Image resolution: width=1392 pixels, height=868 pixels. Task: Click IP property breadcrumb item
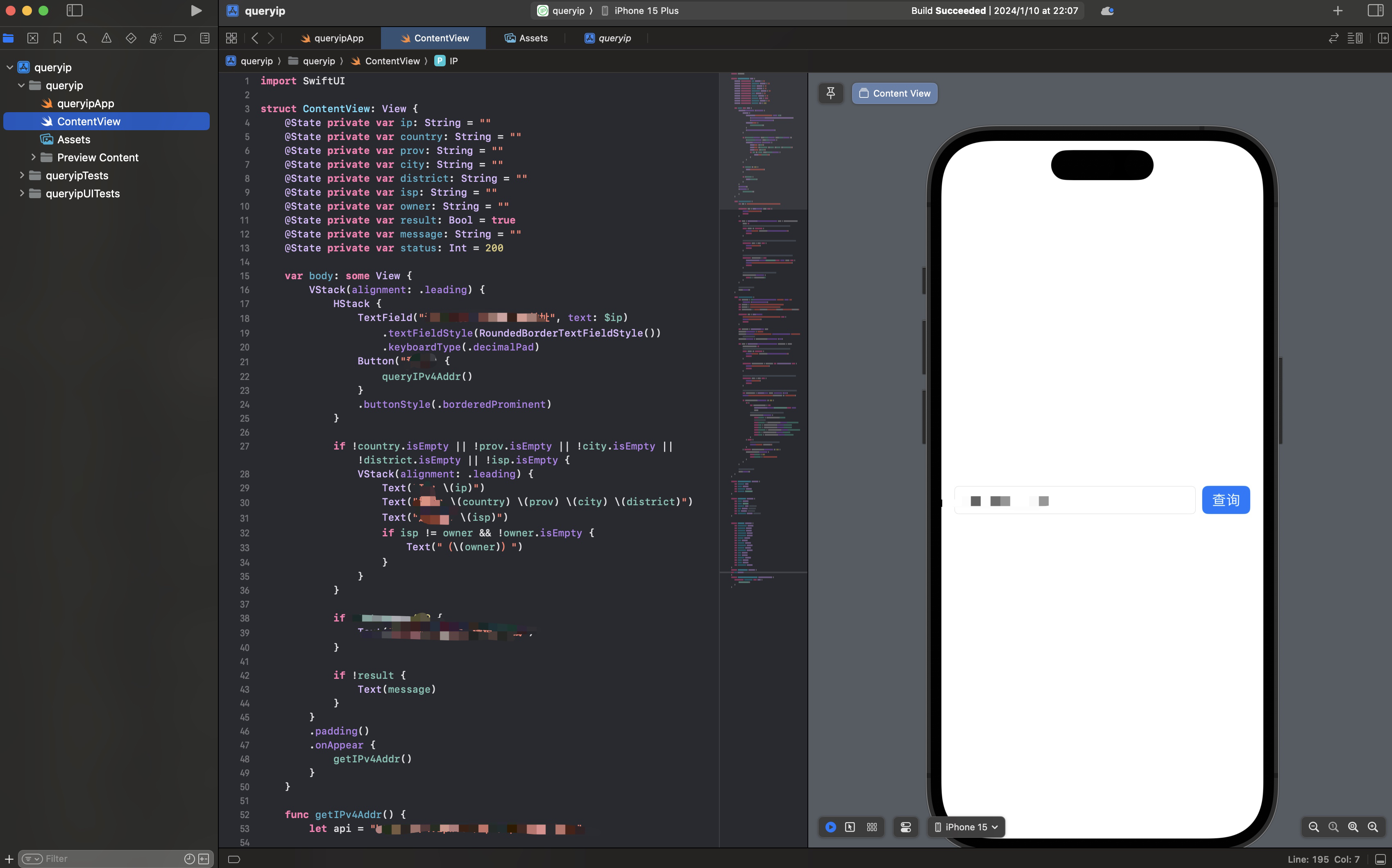coord(447,61)
